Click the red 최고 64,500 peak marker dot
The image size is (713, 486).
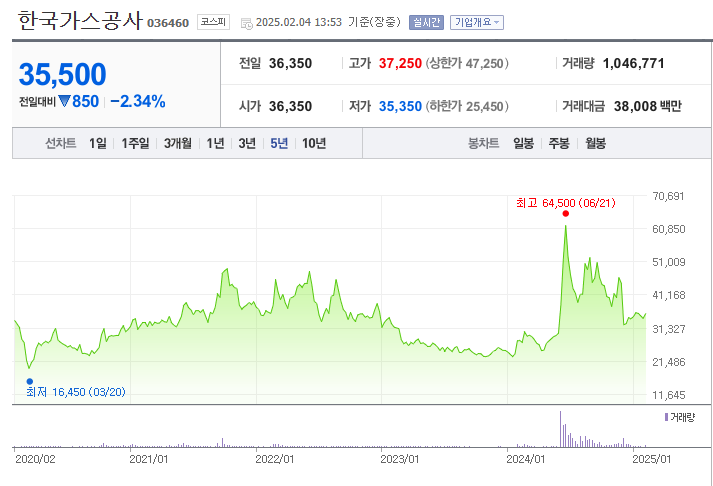[565, 214]
